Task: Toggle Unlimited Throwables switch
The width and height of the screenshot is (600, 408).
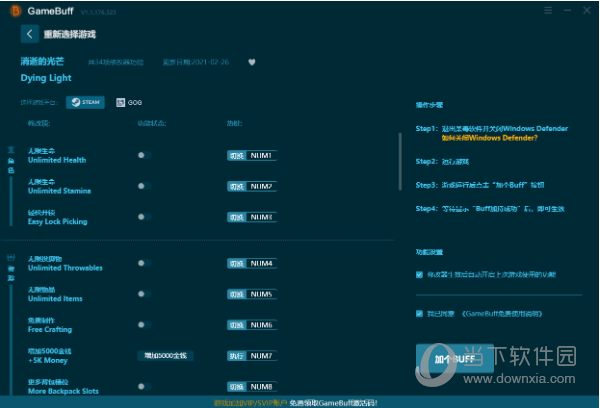Action: coord(144,263)
